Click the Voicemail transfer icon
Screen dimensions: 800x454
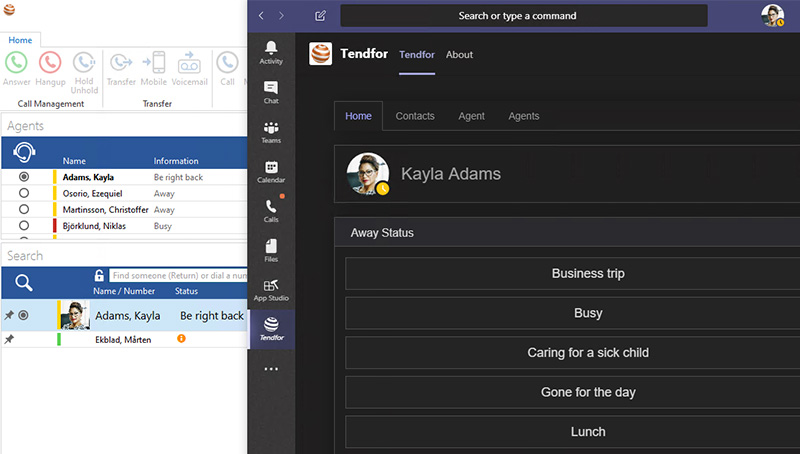pos(189,63)
